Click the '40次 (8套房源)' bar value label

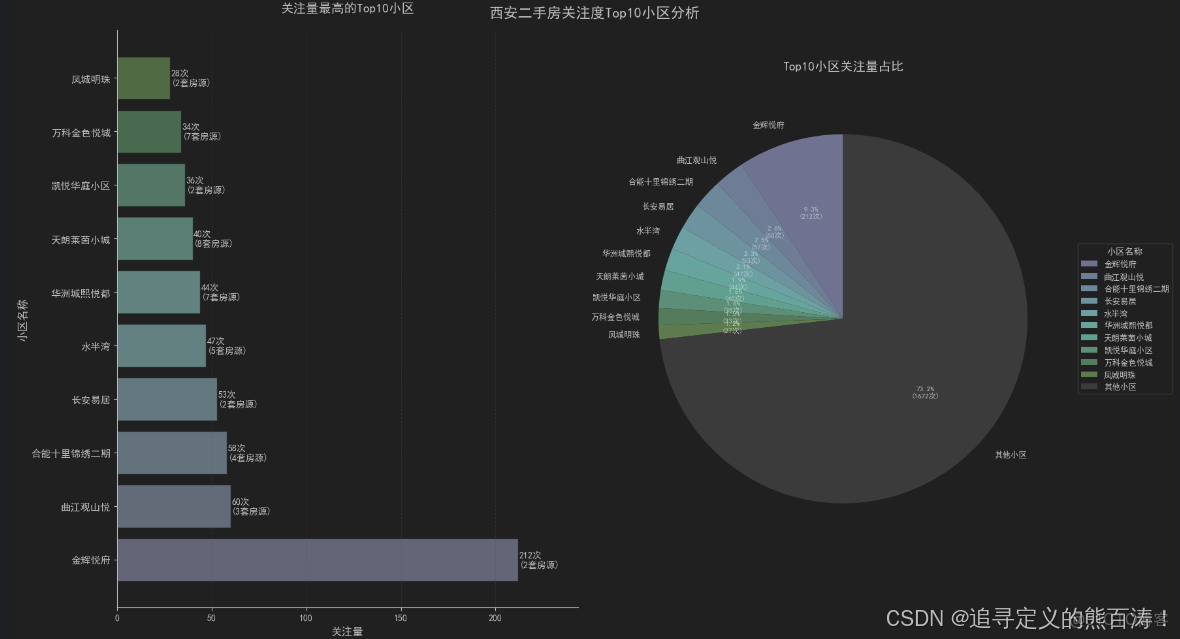[x=212, y=239]
